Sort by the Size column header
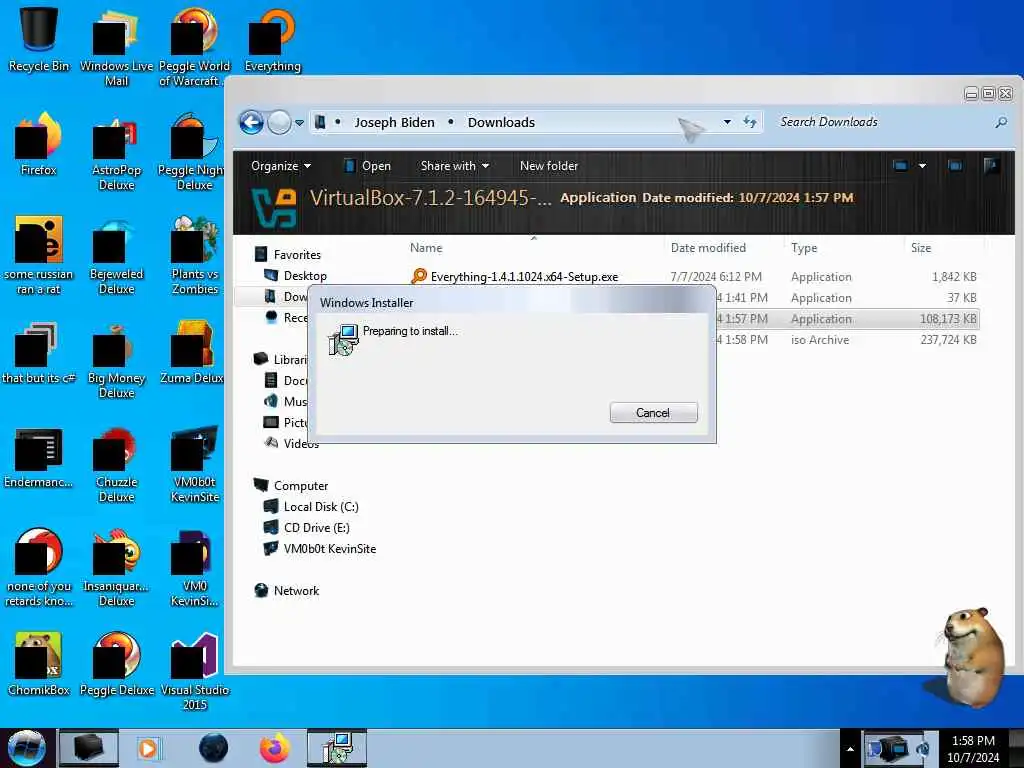 tap(921, 248)
